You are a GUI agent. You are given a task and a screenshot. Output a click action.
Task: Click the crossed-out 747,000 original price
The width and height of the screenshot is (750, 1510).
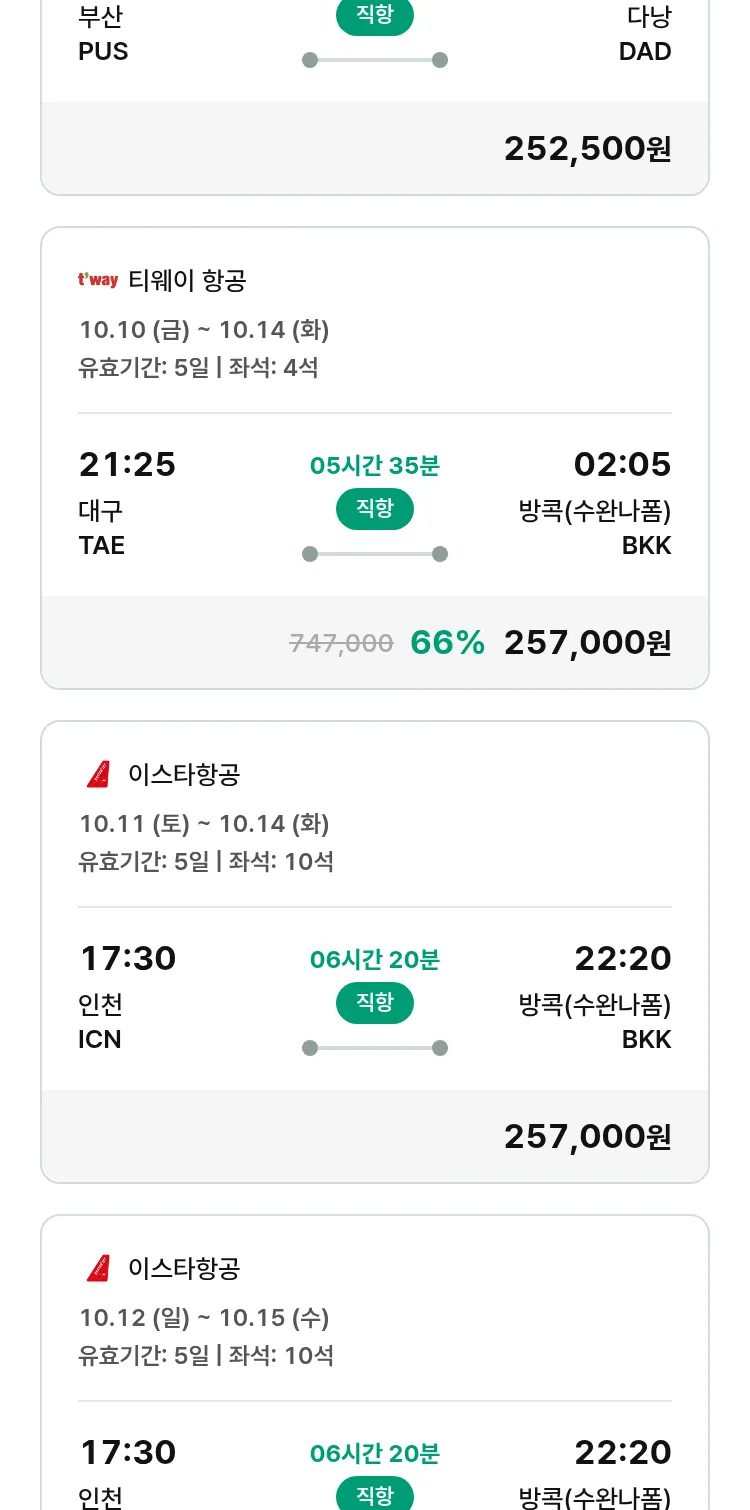(x=341, y=644)
